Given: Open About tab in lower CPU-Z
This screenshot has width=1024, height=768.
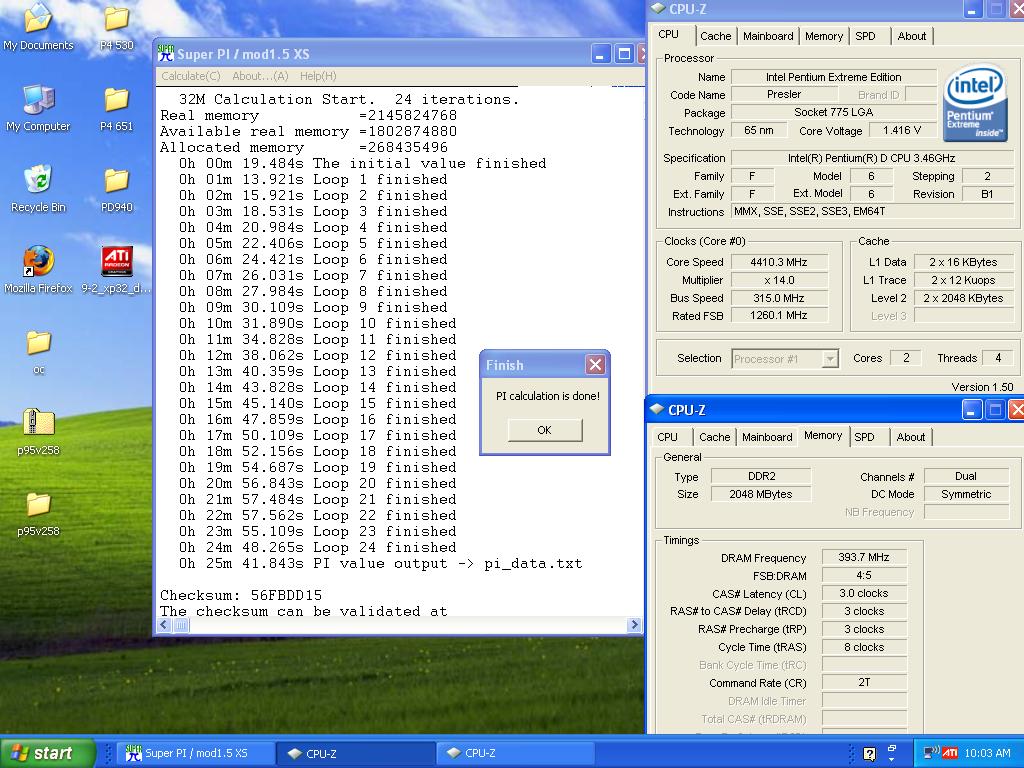Looking at the screenshot, I should coord(910,437).
